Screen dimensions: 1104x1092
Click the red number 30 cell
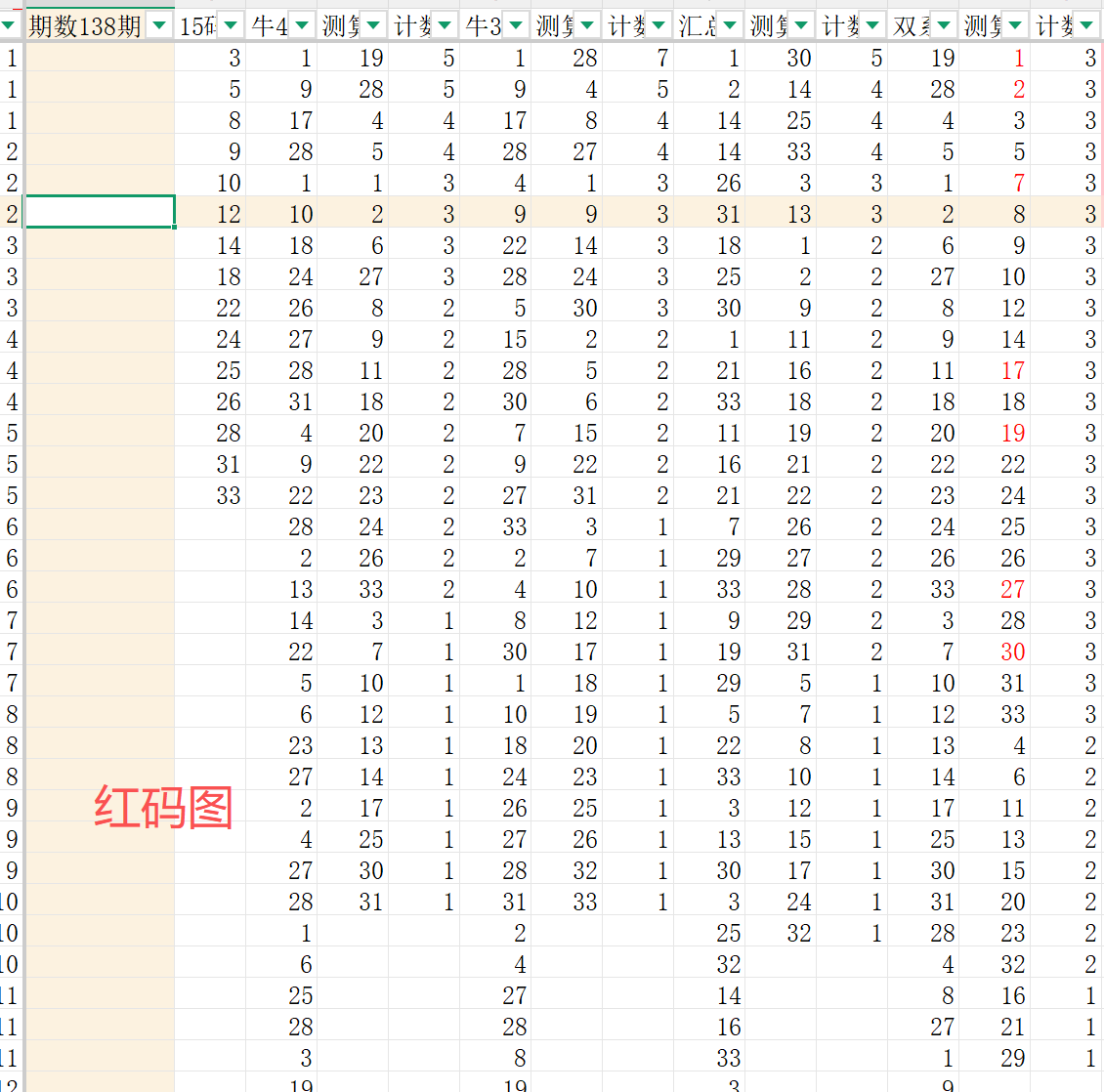point(995,651)
